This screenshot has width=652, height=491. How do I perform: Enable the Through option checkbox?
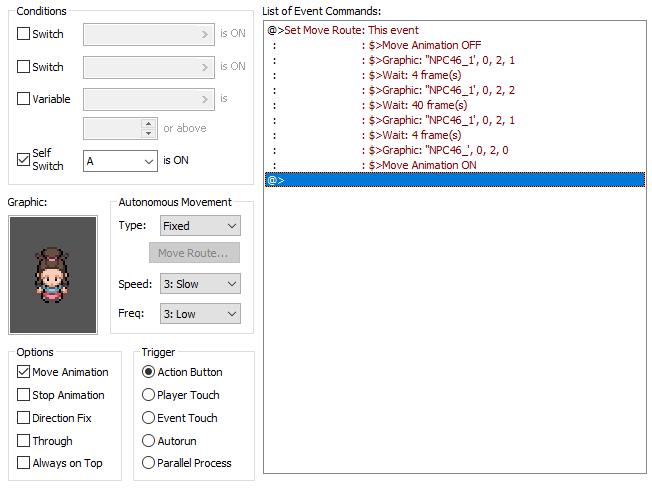click(24, 441)
